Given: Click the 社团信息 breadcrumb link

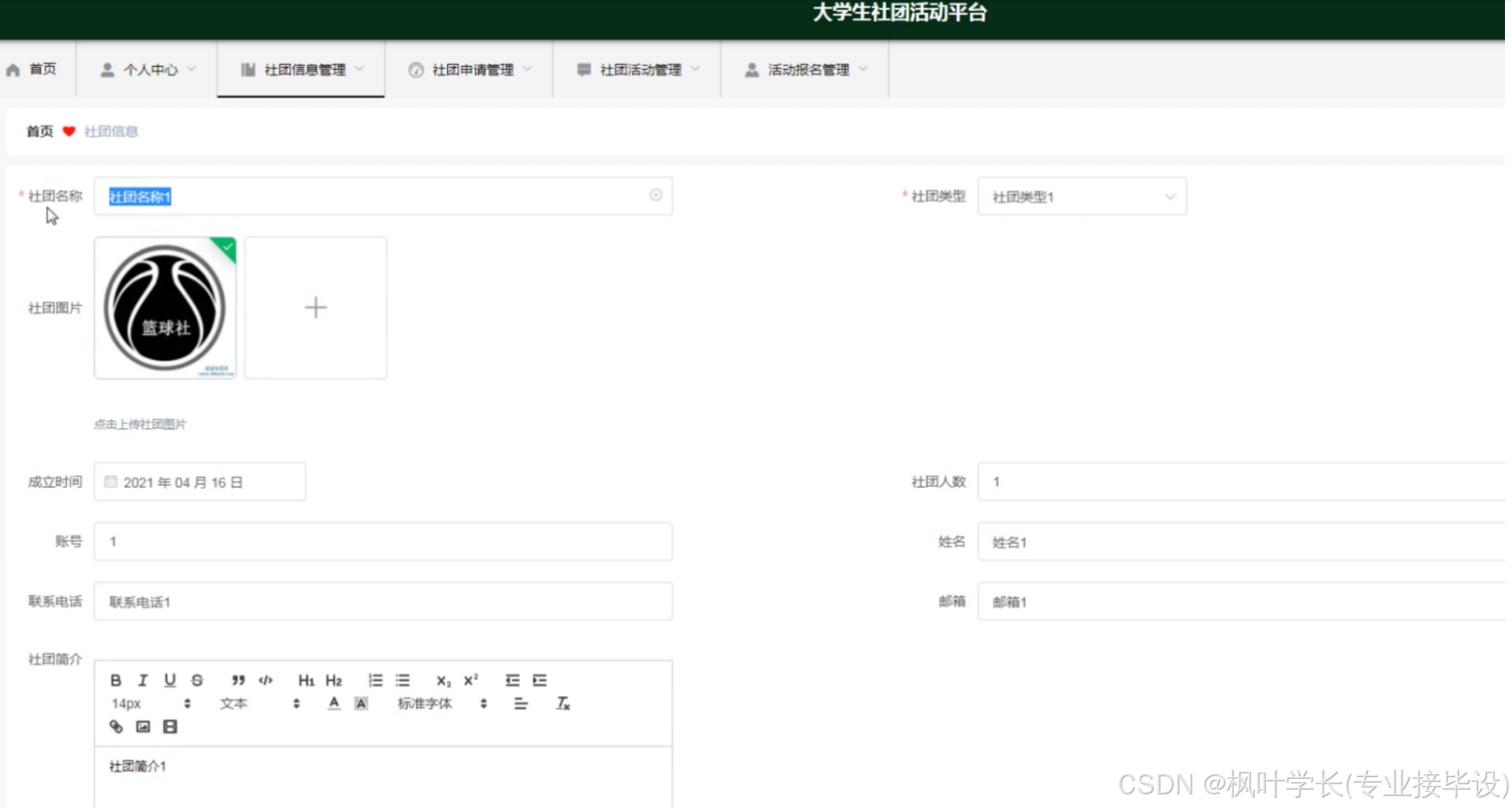Looking at the screenshot, I should click(111, 132).
